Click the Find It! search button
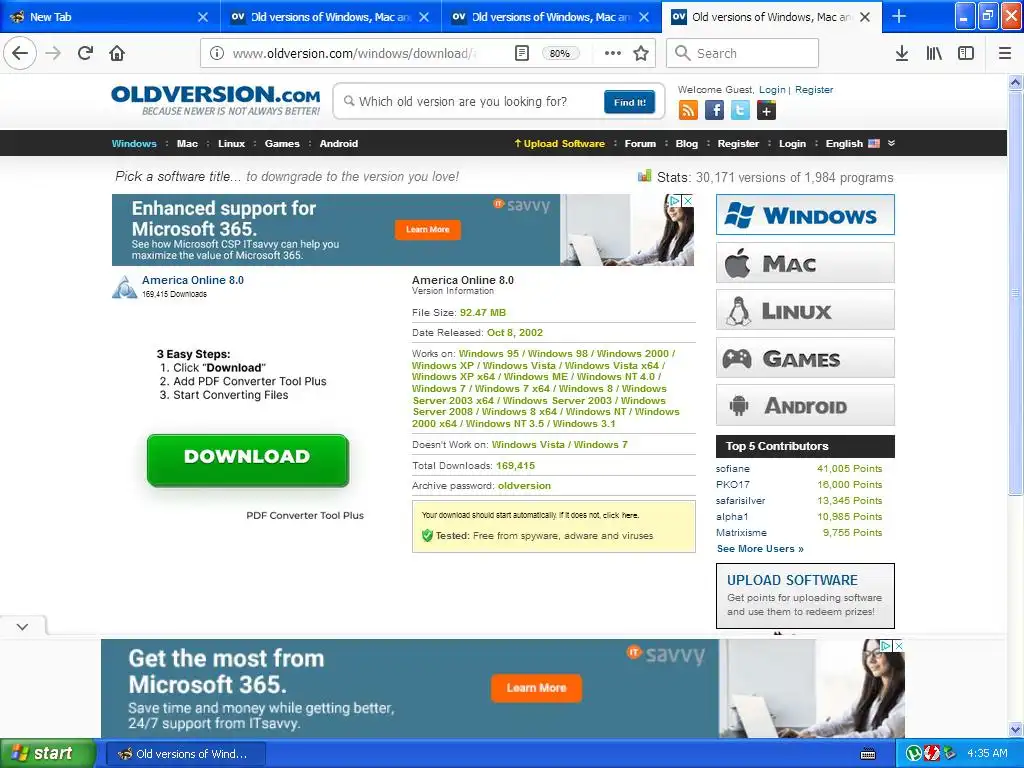This screenshot has width=1024, height=768. point(630,102)
